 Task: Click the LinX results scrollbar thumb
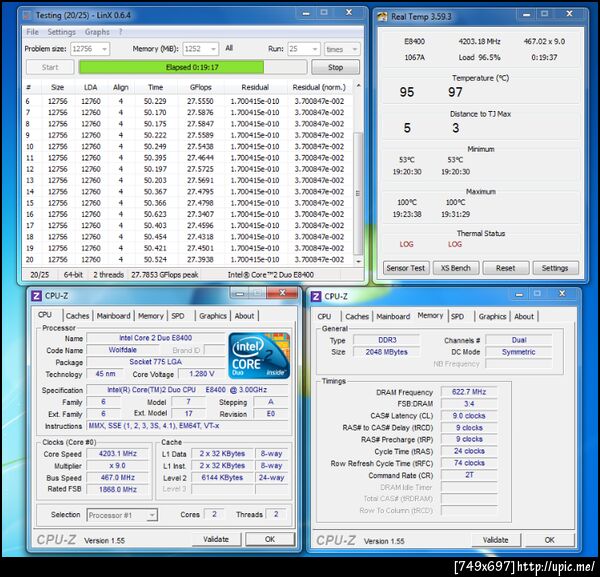[358, 193]
